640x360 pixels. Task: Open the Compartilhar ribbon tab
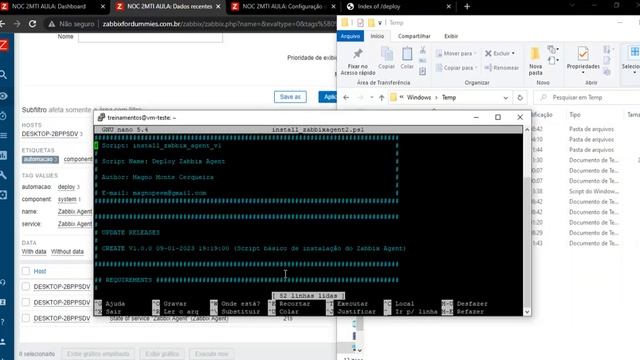[x=414, y=36]
